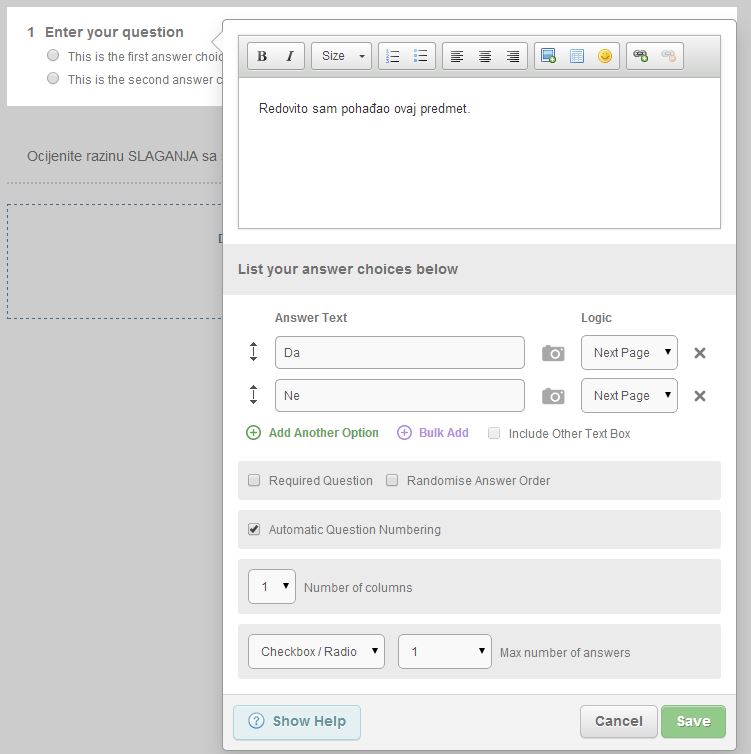The height and width of the screenshot is (754, 751).
Task: Click the Add Another Option link
Action: [x=323, y=433]
